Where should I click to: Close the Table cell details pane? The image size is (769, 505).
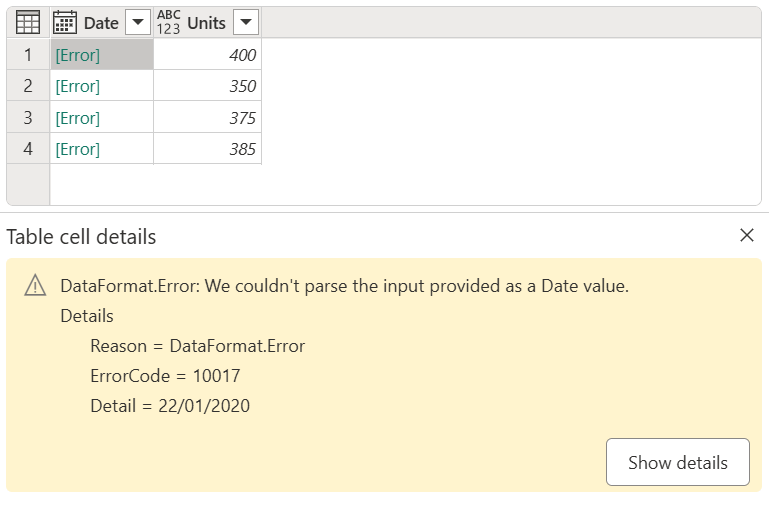pyautogui.click(x=746, y=236)
